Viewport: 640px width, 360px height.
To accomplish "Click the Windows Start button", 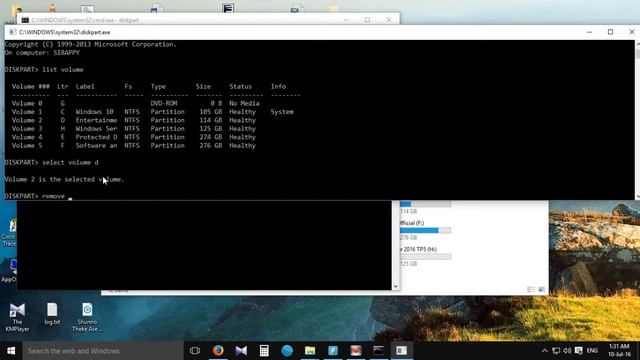I will click(11, 351).
